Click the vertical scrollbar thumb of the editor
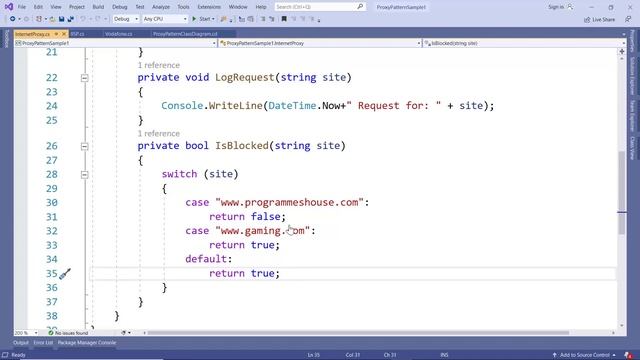Image resolution: width=640 pixels, height=360 pixels. tap(622, 192)
